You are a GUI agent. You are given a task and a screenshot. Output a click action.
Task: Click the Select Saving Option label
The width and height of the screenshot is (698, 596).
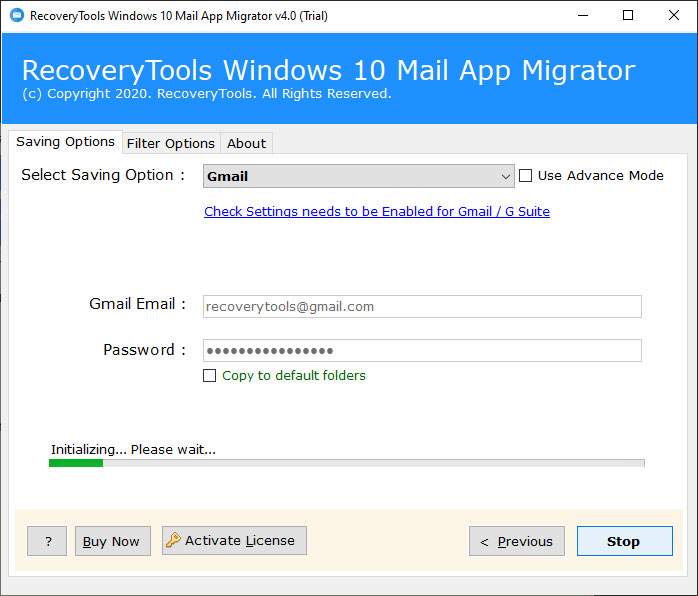[103, 175]
